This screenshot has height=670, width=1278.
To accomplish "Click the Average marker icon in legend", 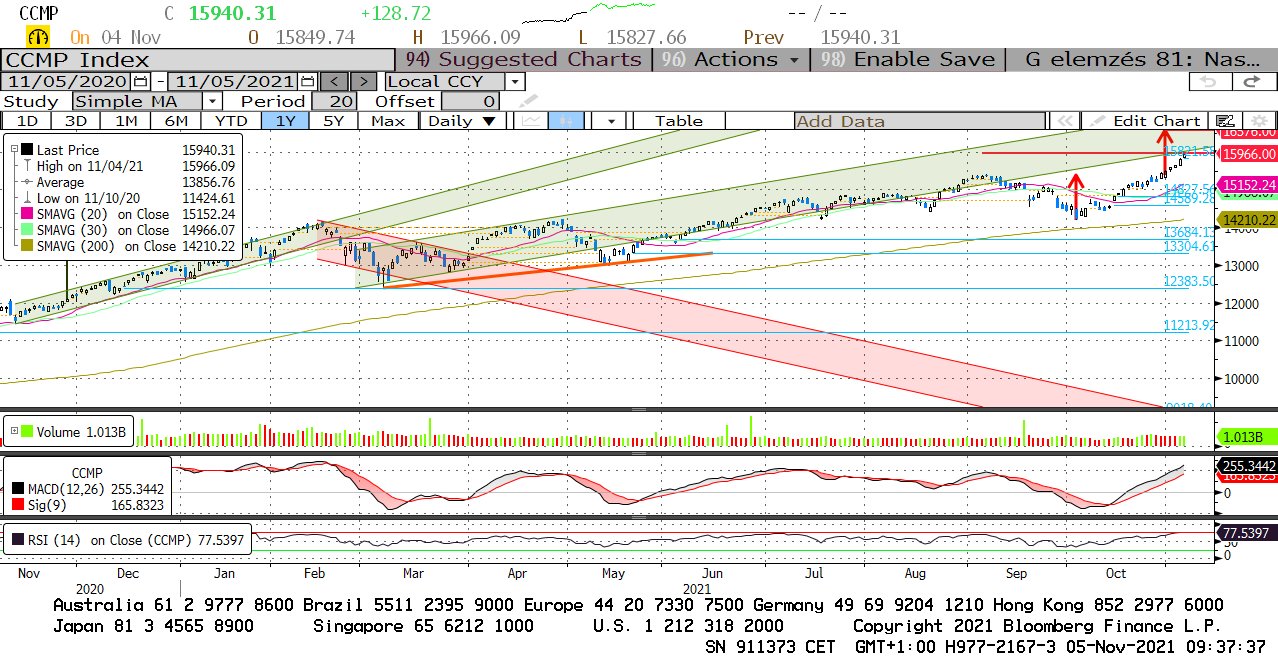I will (27, 182).
